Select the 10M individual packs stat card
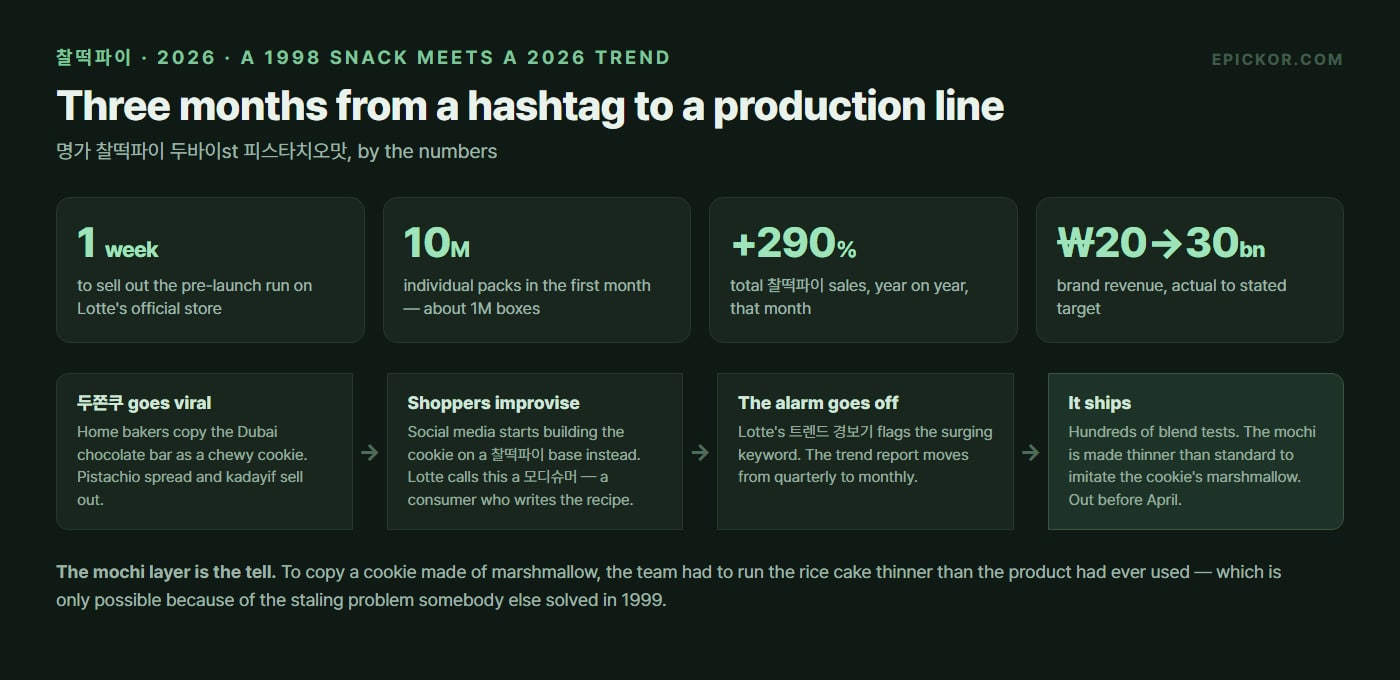 click(x=537, y=270)
